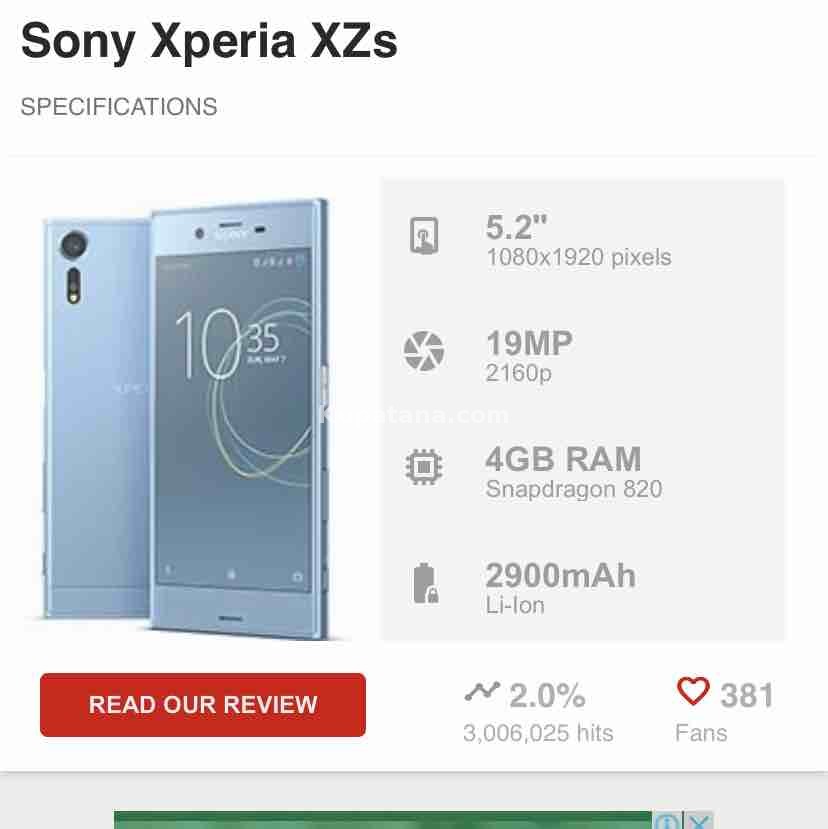Click the Sony Xperia XZs title

[209, 42]
